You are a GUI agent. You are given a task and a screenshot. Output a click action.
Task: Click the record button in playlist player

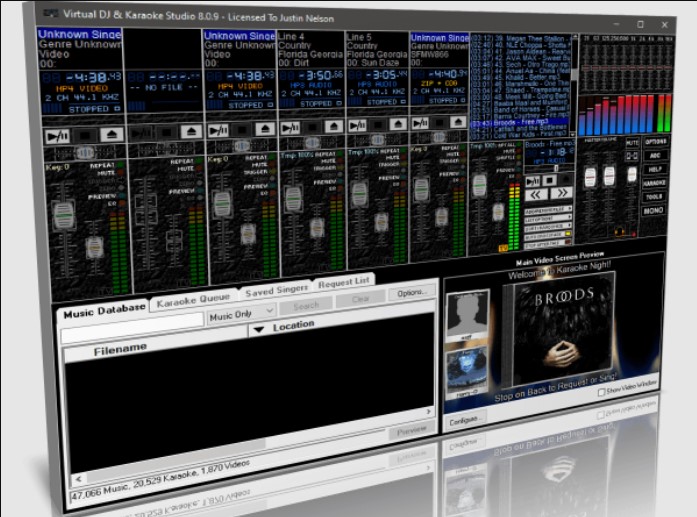coord(565,179)
